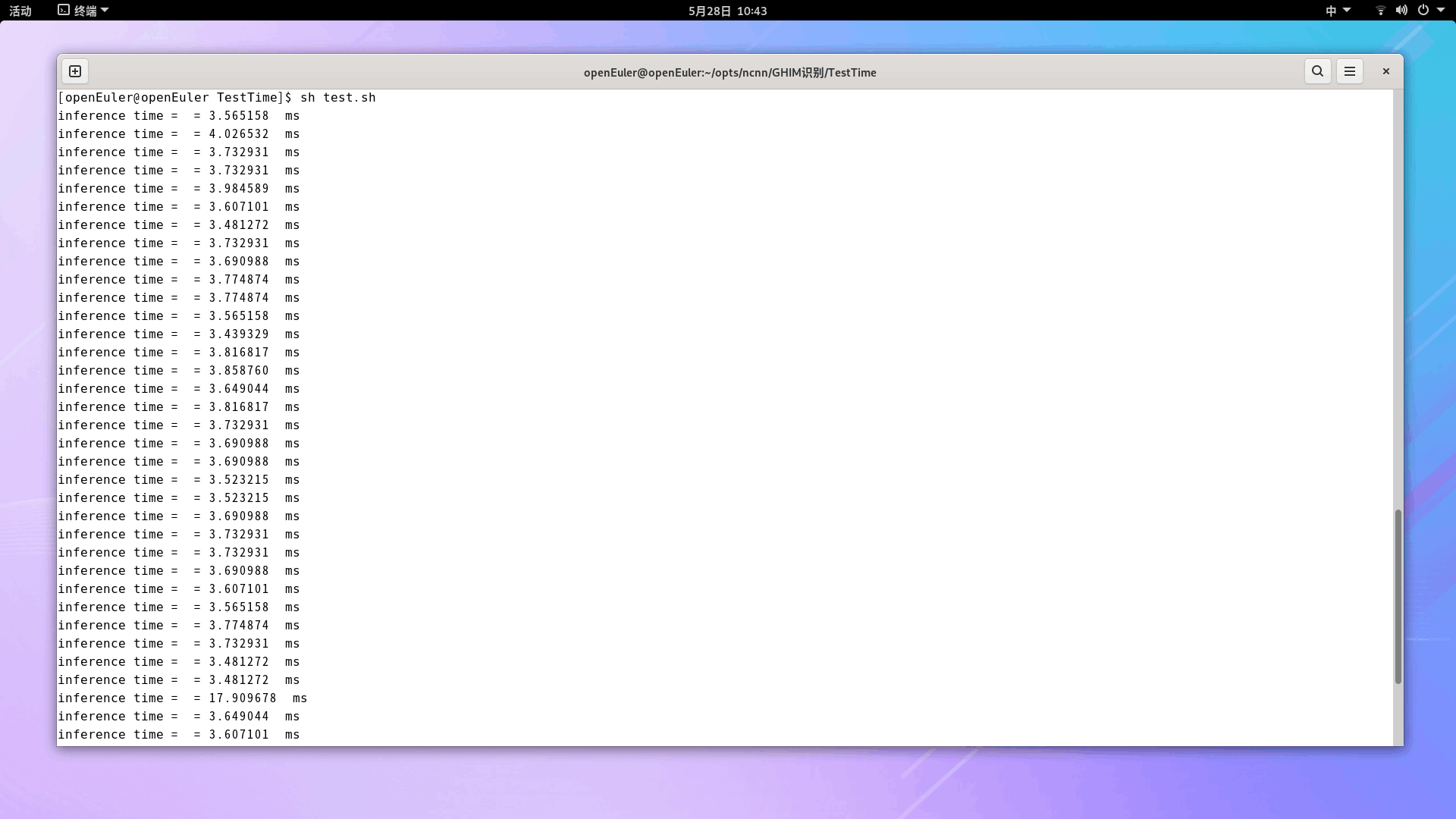Click the volume speaker icon

1401,11
